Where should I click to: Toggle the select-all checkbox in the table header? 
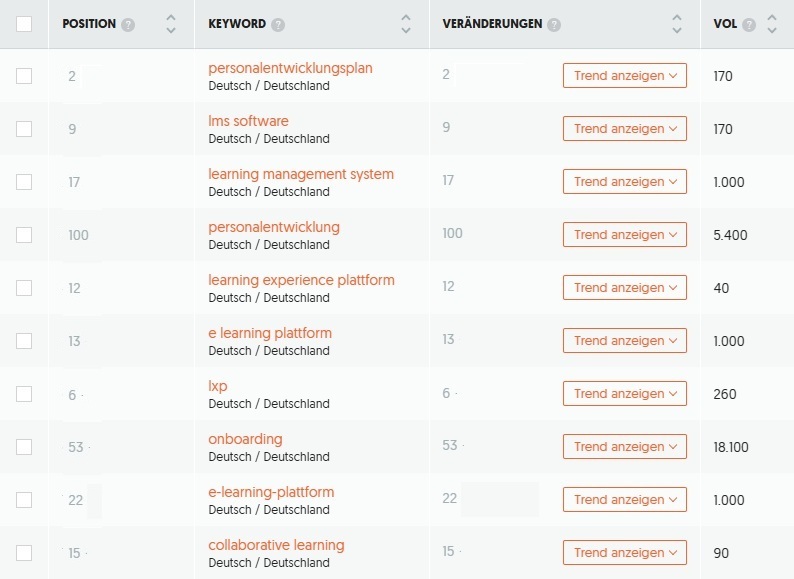tap(24, 24)
